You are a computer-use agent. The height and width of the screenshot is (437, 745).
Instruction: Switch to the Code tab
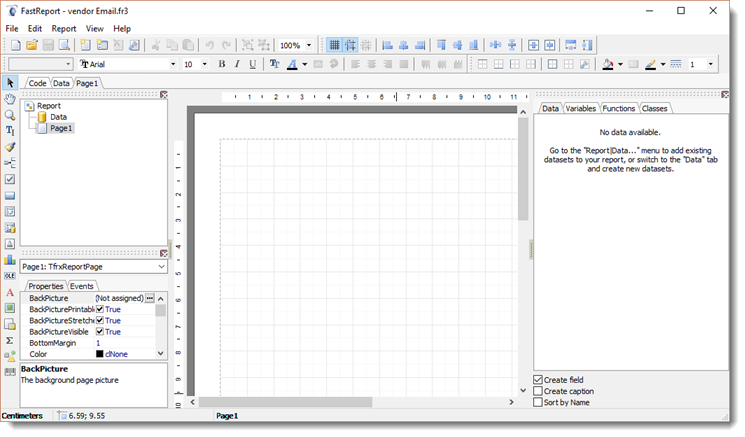tap(37, 83)
